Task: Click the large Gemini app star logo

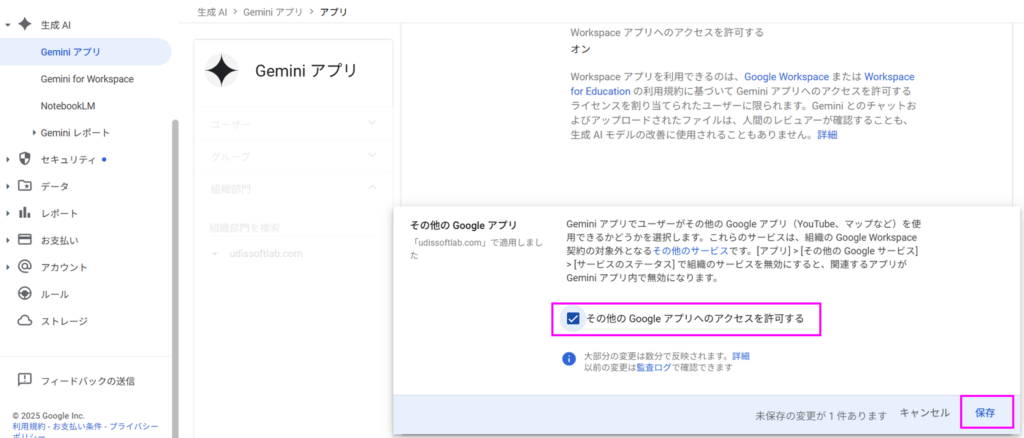Action: click(221, 70)
